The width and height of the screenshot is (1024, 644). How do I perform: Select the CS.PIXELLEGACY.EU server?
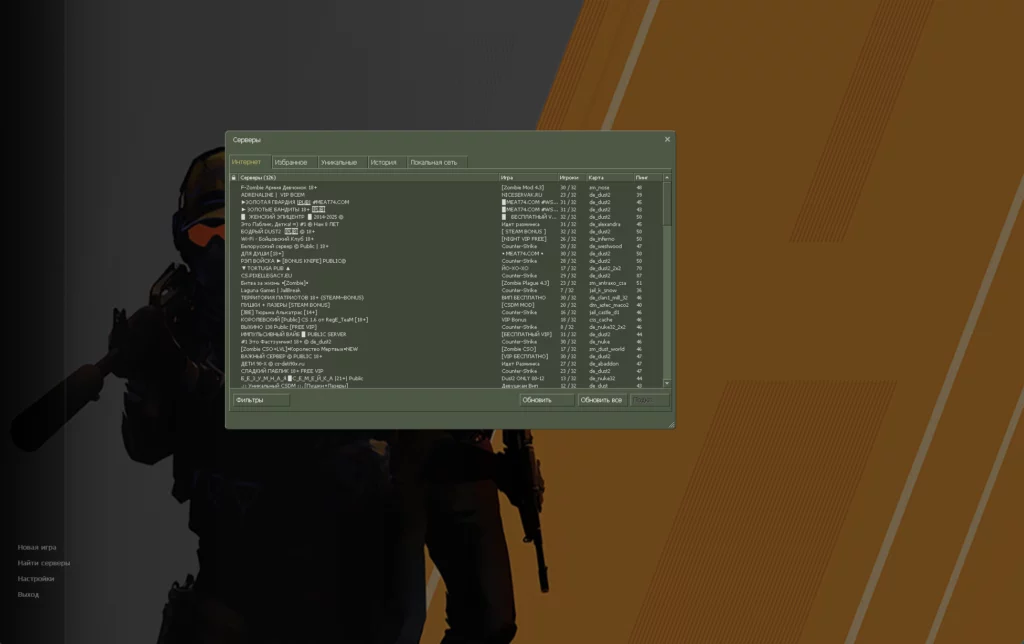[446, 276]
